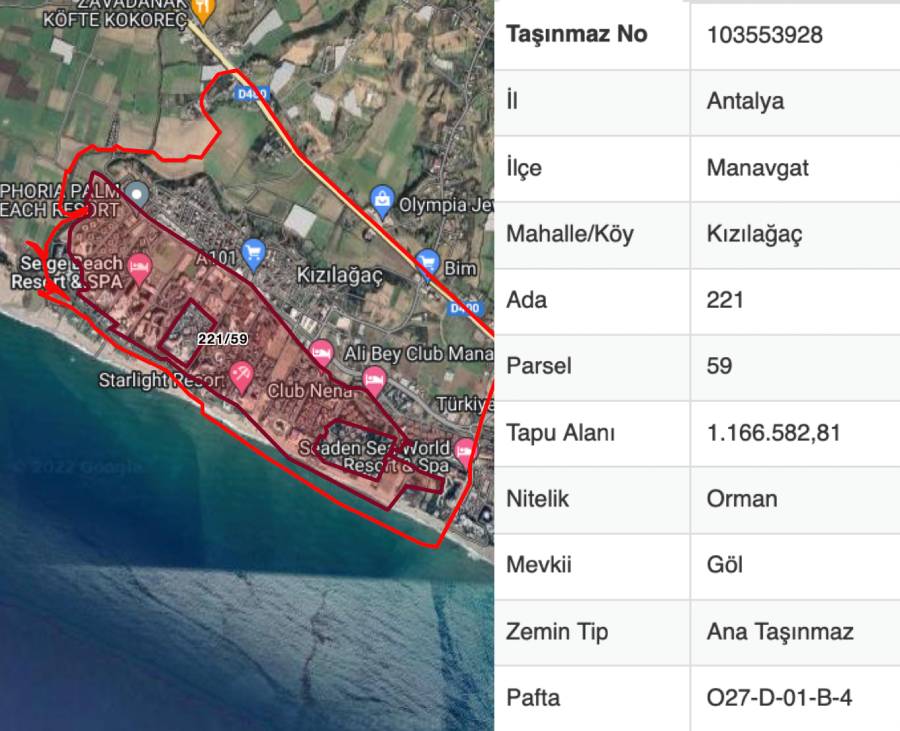The height and width of the screenshot is (731, 900).
Task: Click the Taşınmaz No row label
Action: coord(576,35)
